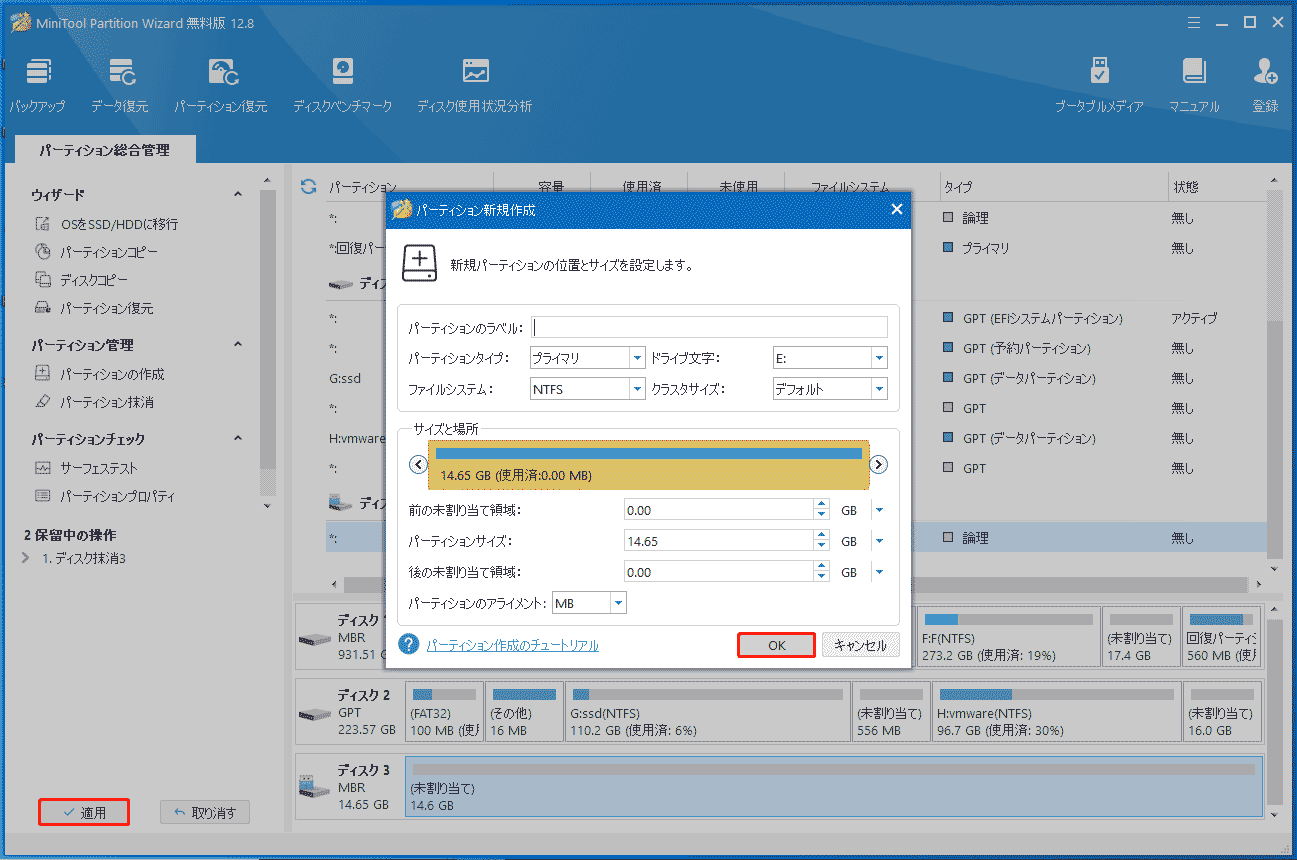Click the 前の未割り当て領域 value field
Viewport: 1297px width, 860px height.
(x=718, y=510)
